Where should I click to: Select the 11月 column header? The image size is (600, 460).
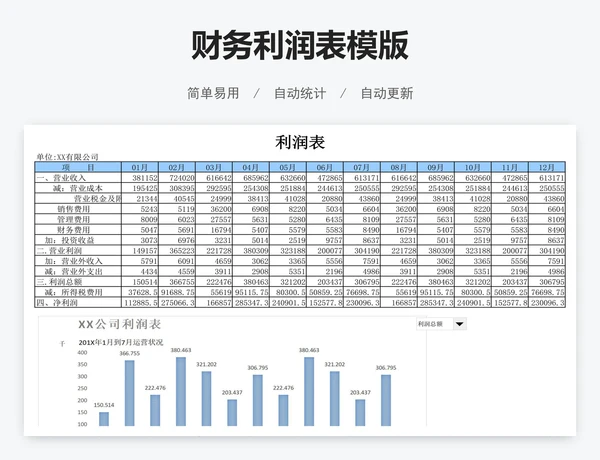click(x=510, y=167)
